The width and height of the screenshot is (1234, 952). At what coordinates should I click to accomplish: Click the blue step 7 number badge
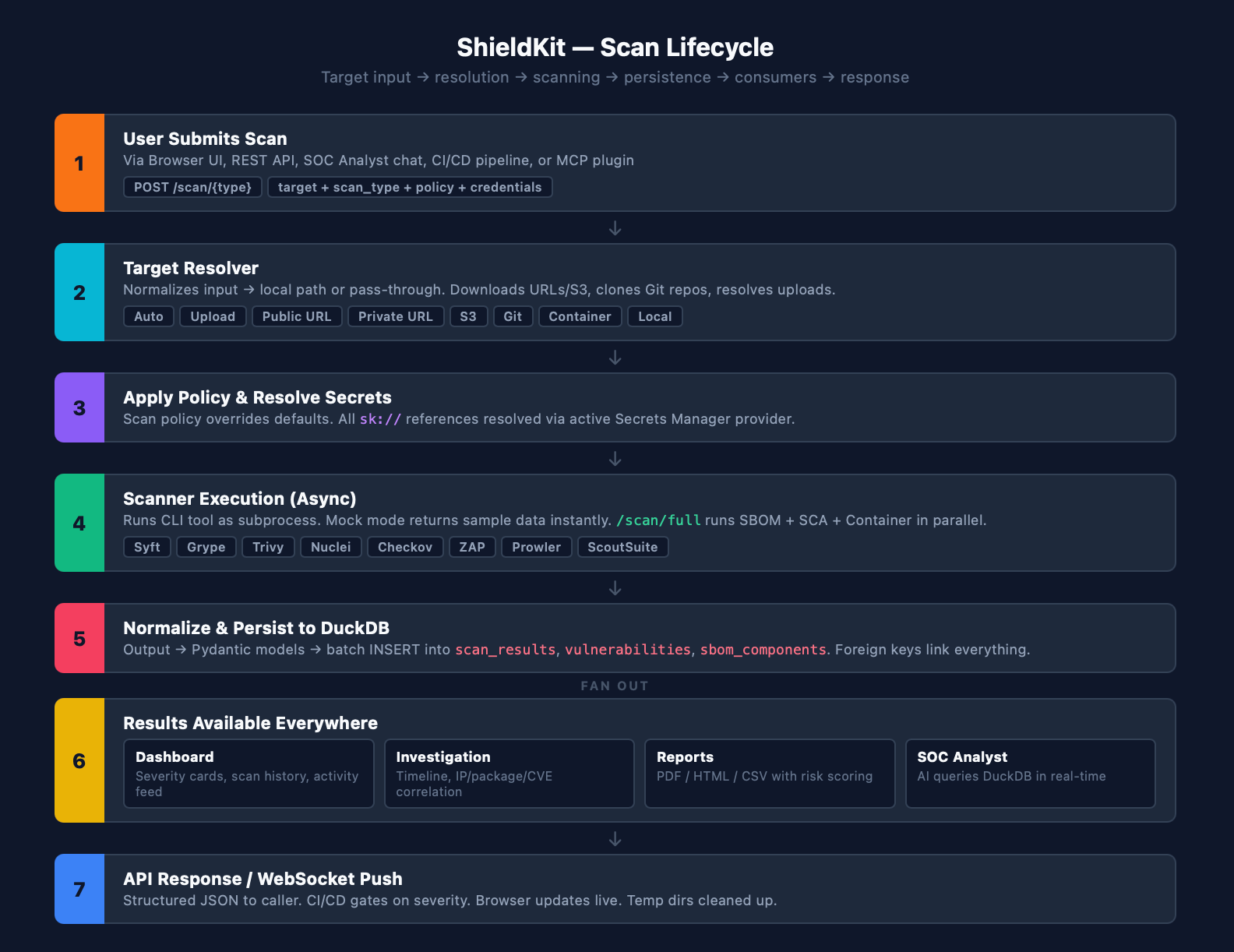[x=79, y=889]
